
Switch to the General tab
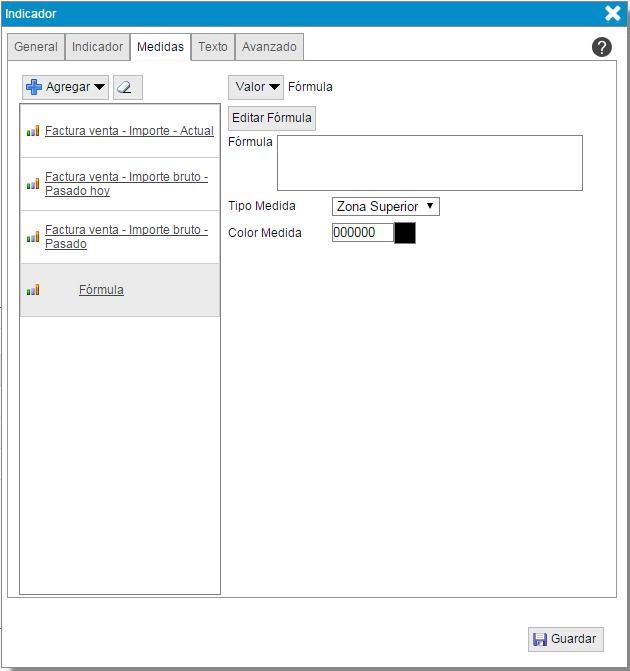click(x=36, y=47)
